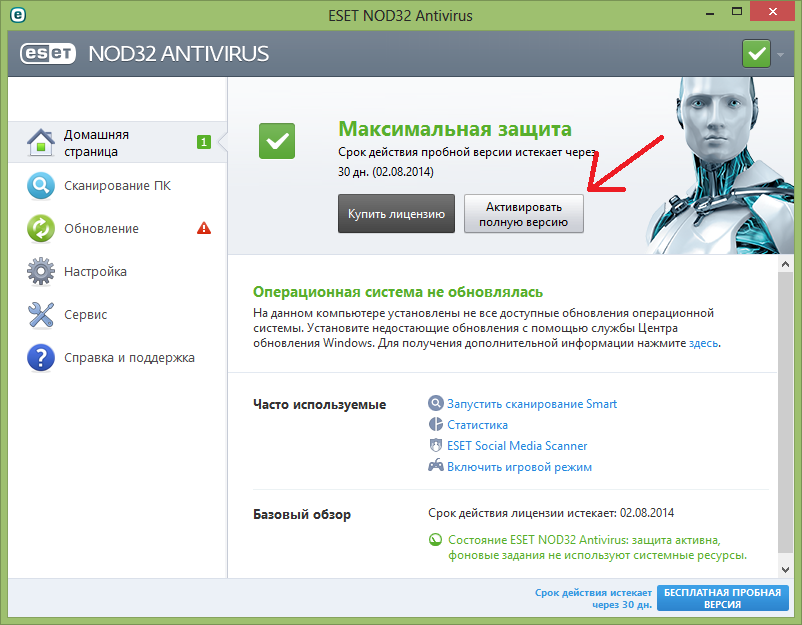Viewport: 802px width, 625px height.
Task: Click the gamepad icon for gamer mode
Action: [436, 465]
